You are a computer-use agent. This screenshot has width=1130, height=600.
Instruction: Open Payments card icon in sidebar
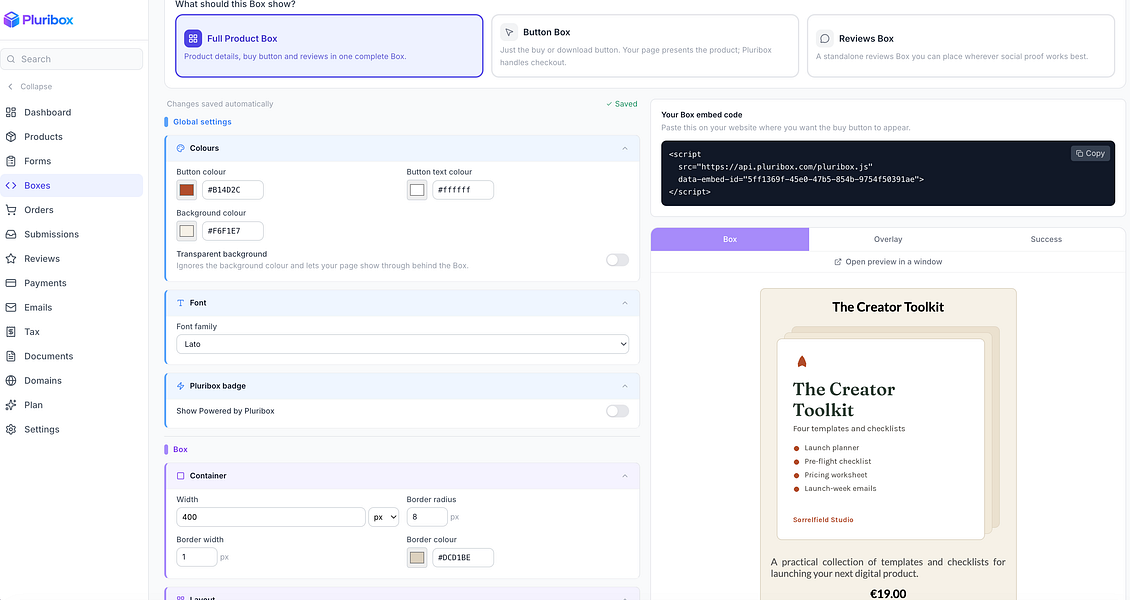pos(11,283)
